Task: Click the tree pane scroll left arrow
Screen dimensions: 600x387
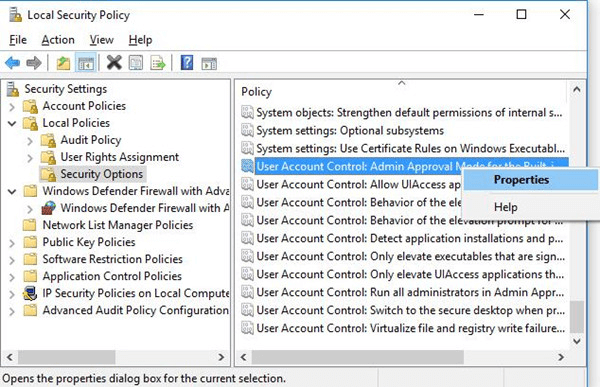Action: [10, 357]
